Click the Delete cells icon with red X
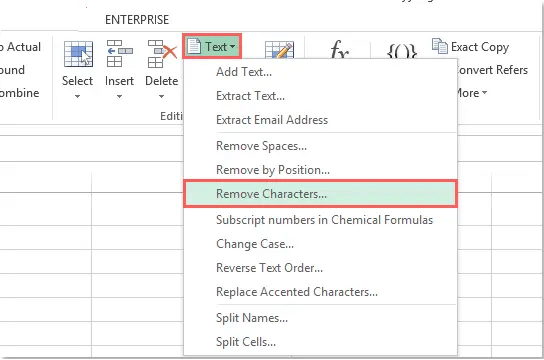The height and width of the screenshot is (360, 544). 162,54
